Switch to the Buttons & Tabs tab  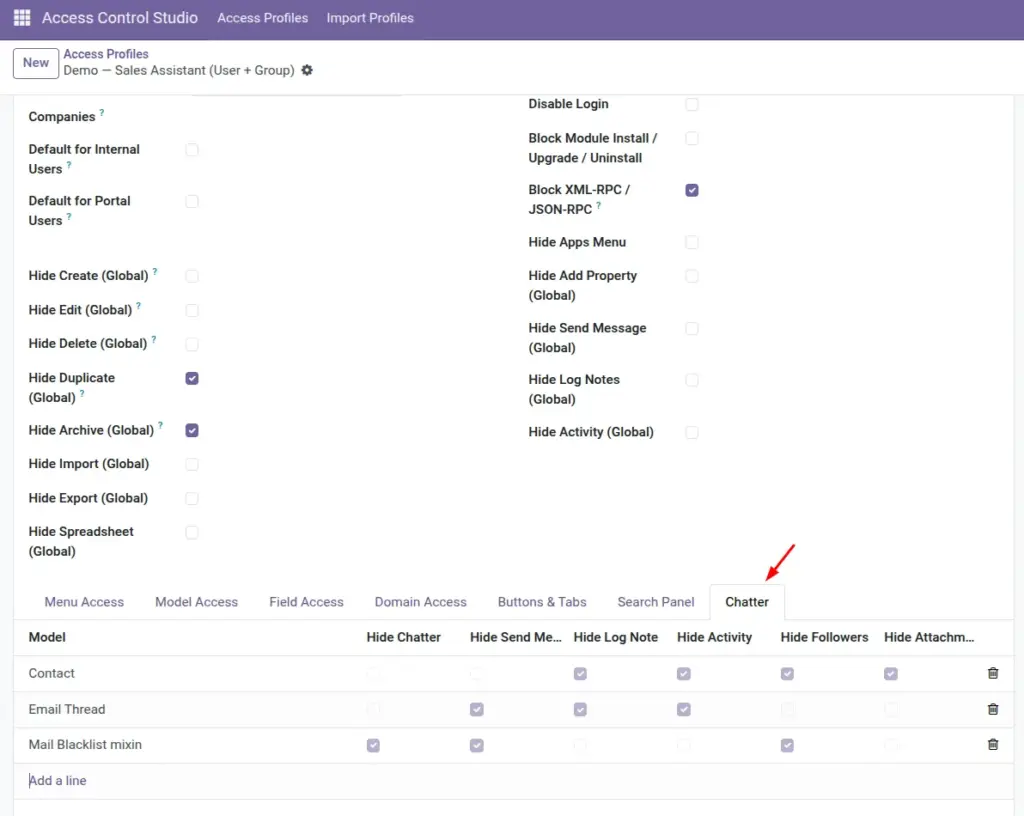pyautogui.click(x=542, y=602)
